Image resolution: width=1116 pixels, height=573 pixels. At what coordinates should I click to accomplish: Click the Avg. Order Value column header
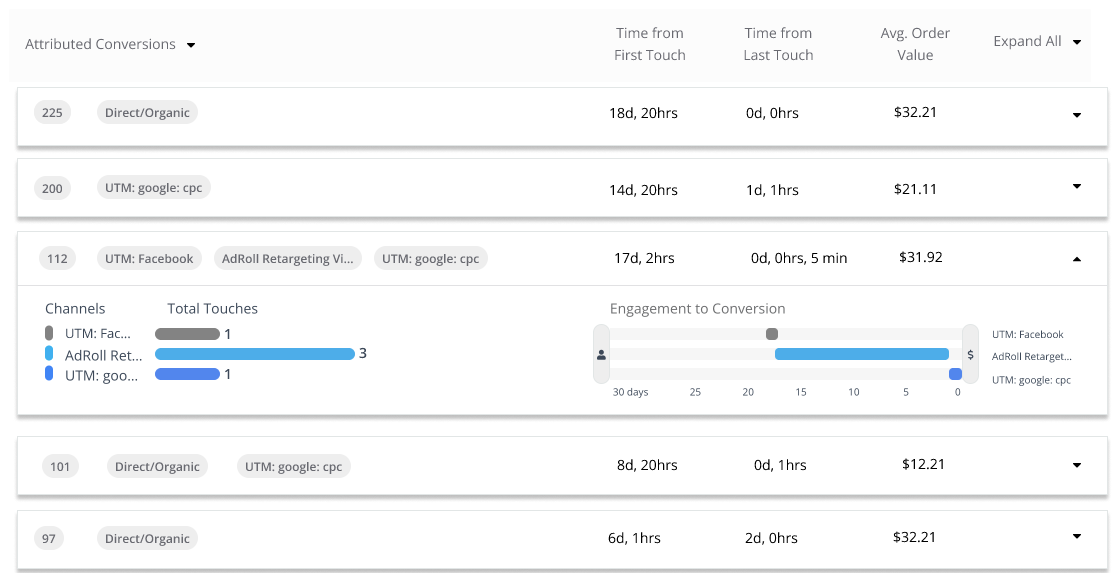[915, 44]
